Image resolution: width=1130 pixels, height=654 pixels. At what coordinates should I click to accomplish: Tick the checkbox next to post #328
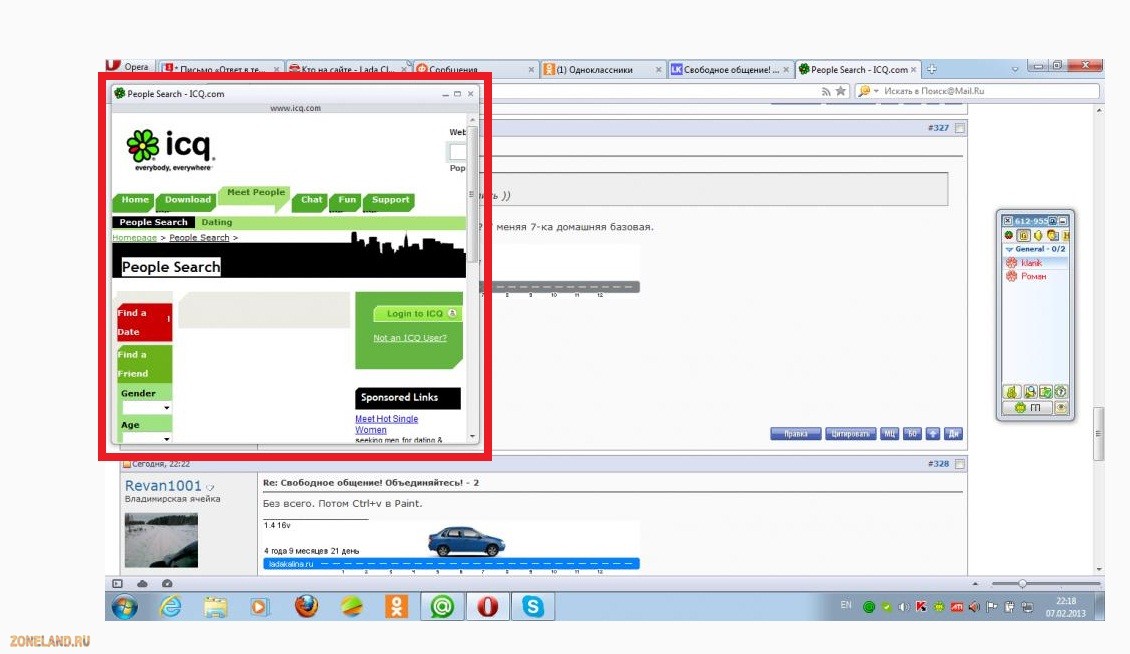click(x=959, y=464)
